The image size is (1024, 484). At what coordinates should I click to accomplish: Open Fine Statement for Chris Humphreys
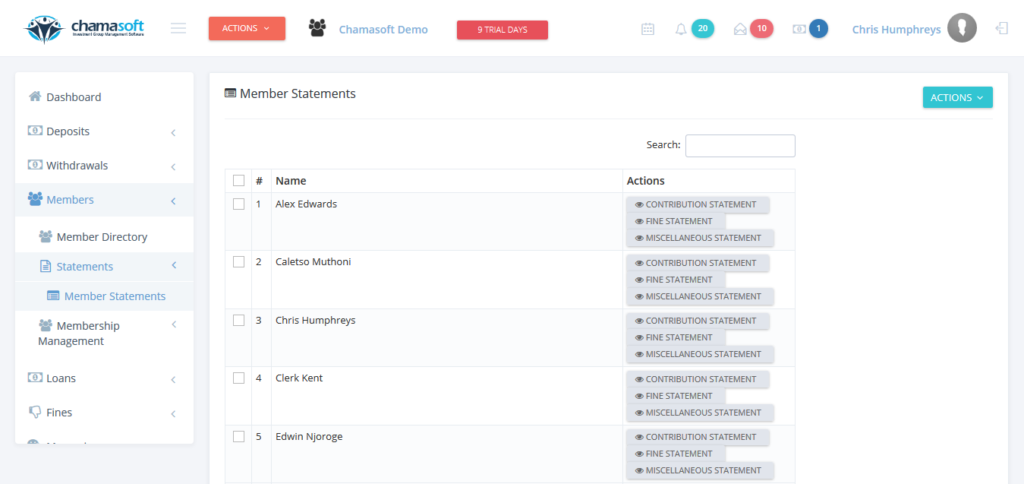(676, 338)
